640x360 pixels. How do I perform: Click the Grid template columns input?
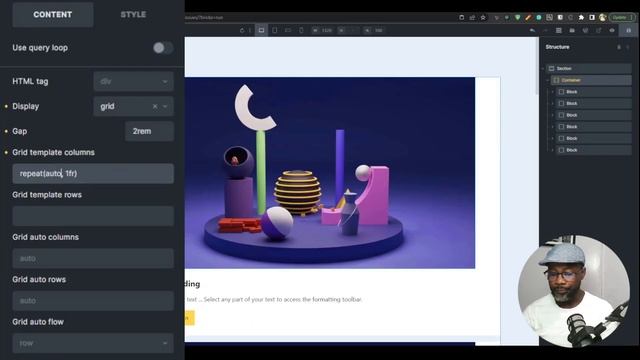(93, 173)
